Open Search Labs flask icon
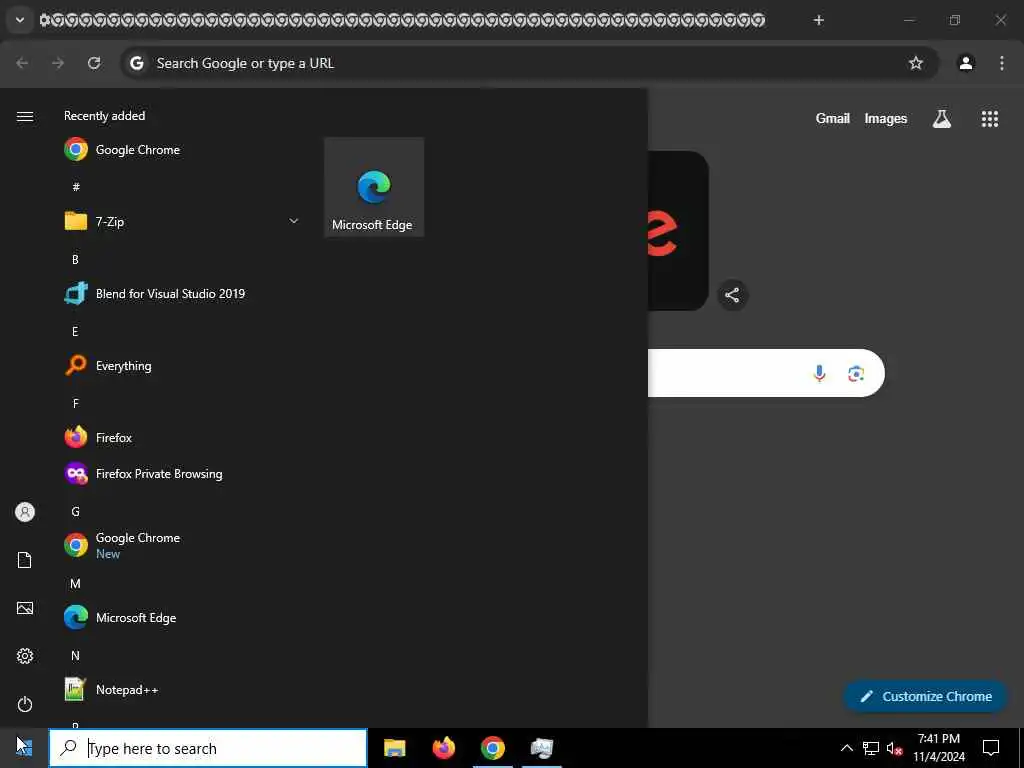The width and height of the screenshot is (1024, 768). tap(942, 118)
